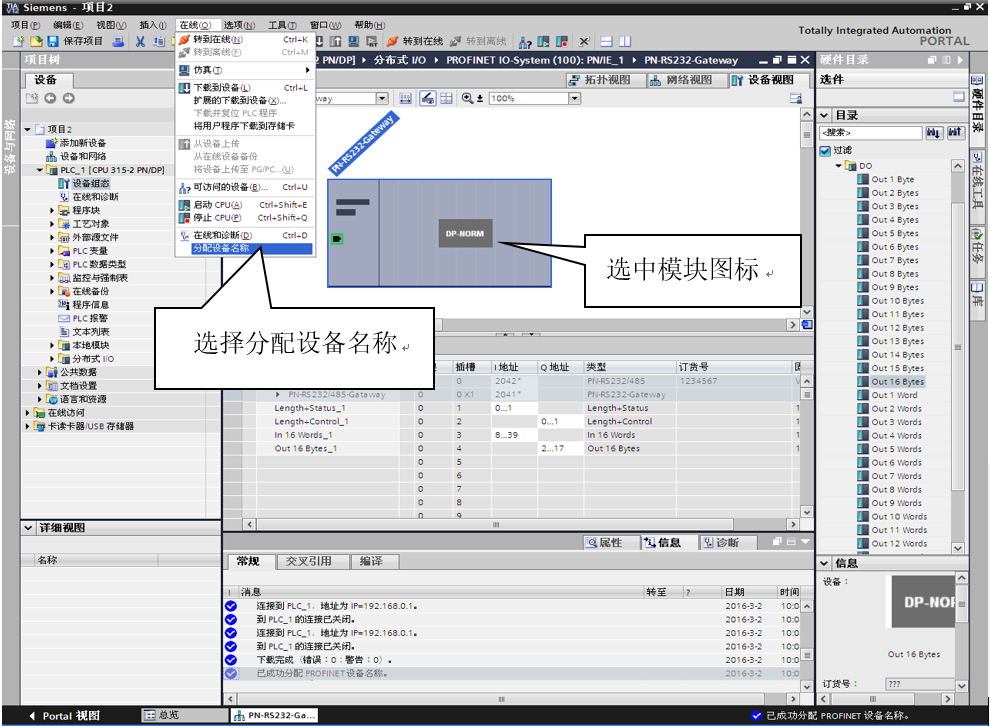
Task: Click the 转到在线 plug icon in toolbar
Action: [392, 42]
